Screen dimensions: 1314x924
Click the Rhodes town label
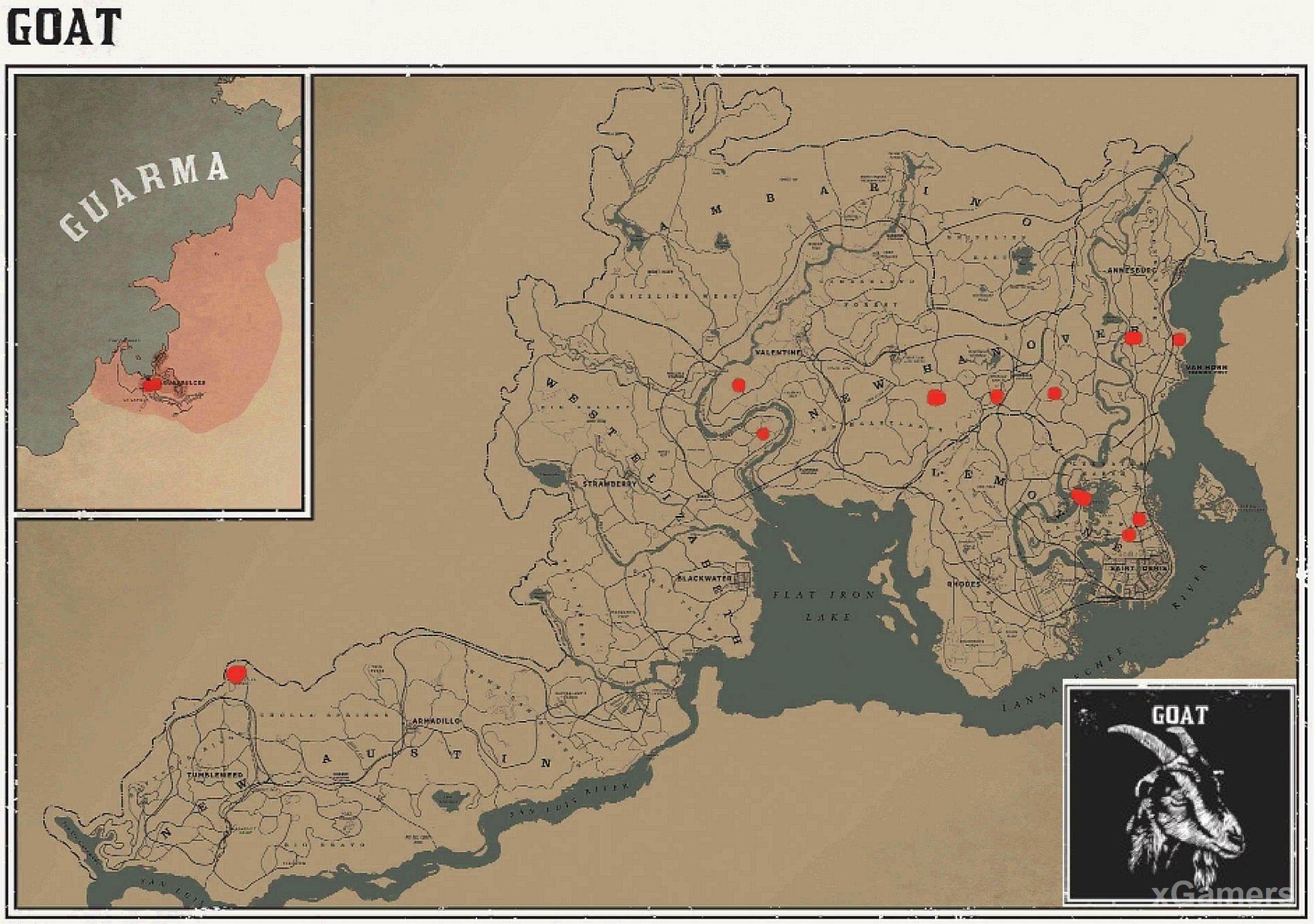(963, 584)
